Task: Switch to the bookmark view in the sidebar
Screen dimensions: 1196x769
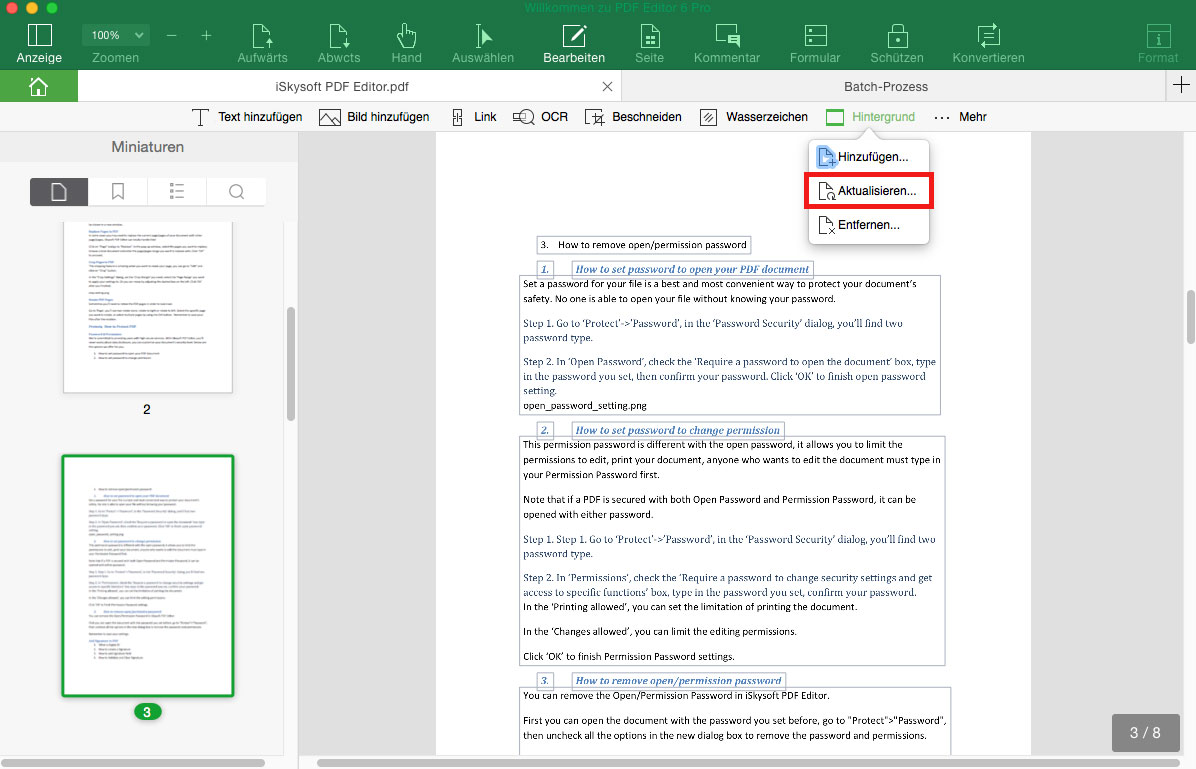Action: [x=117, y=191]
